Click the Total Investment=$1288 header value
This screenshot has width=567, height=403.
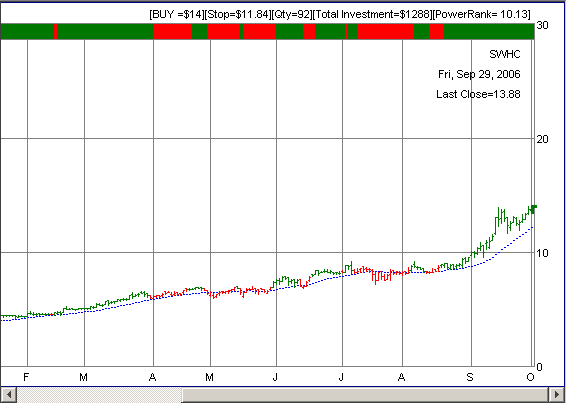pos(372,14)
